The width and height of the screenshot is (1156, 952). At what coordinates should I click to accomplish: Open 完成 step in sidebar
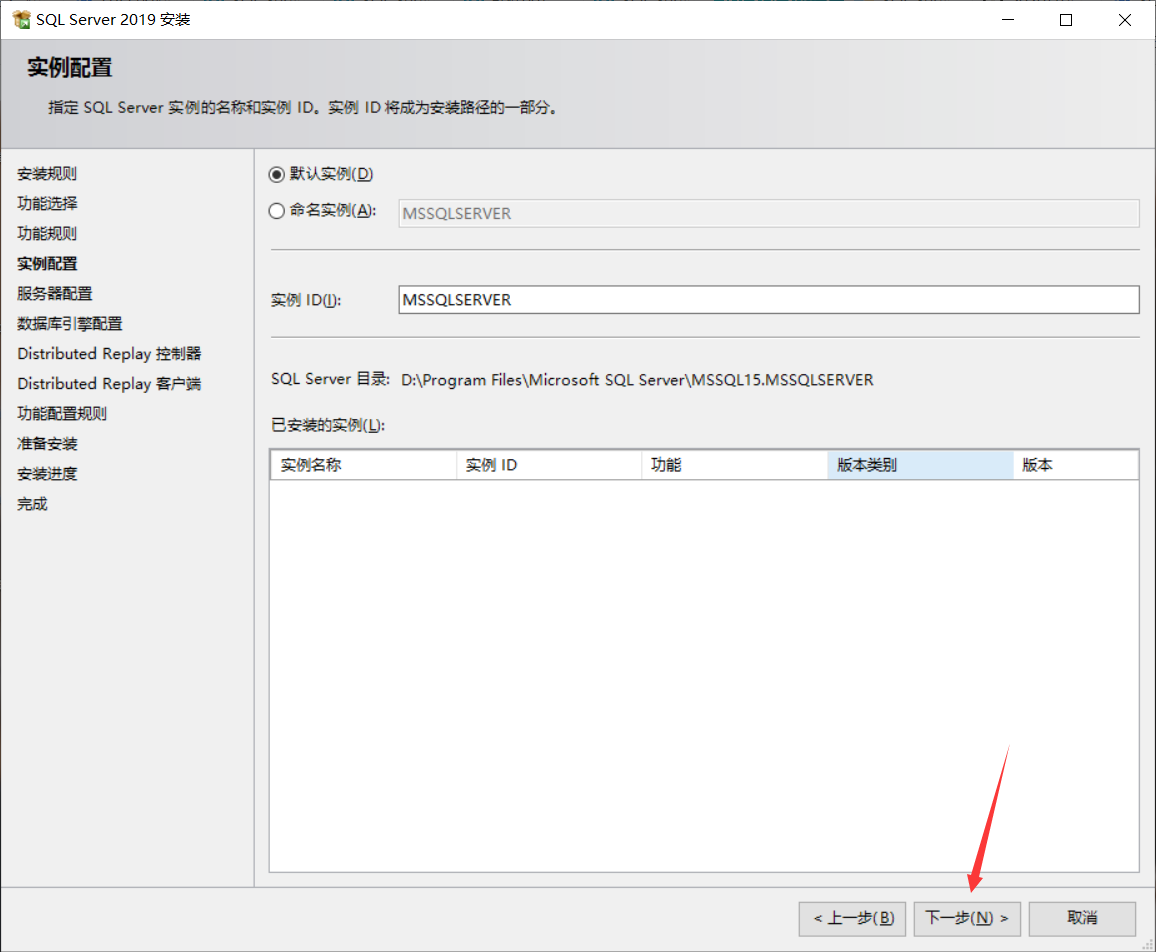[32, 504]
